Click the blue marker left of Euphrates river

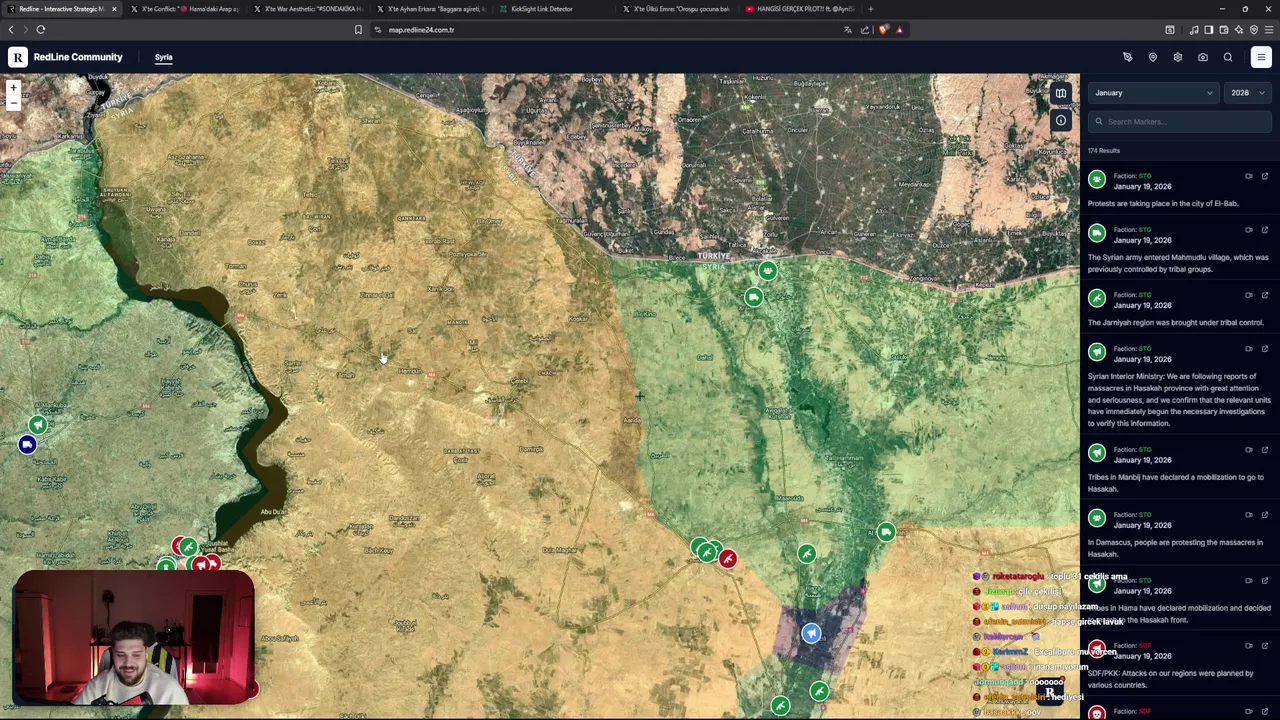27,445
